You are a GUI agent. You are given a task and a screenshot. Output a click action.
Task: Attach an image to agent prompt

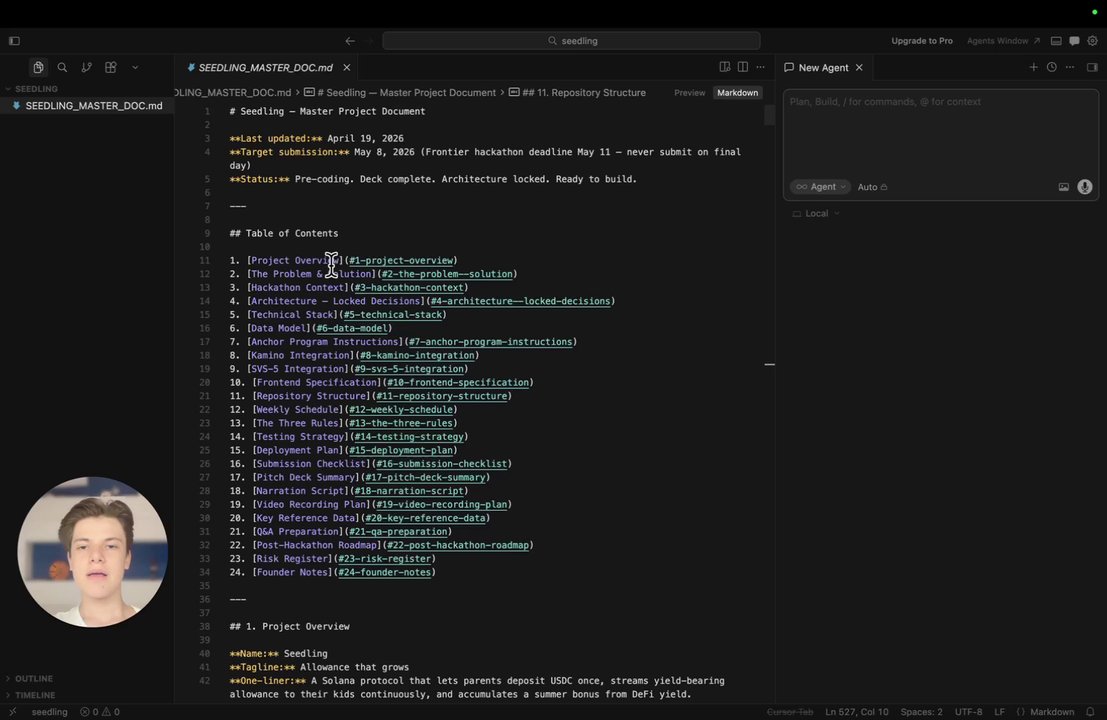click(1063, 187)
